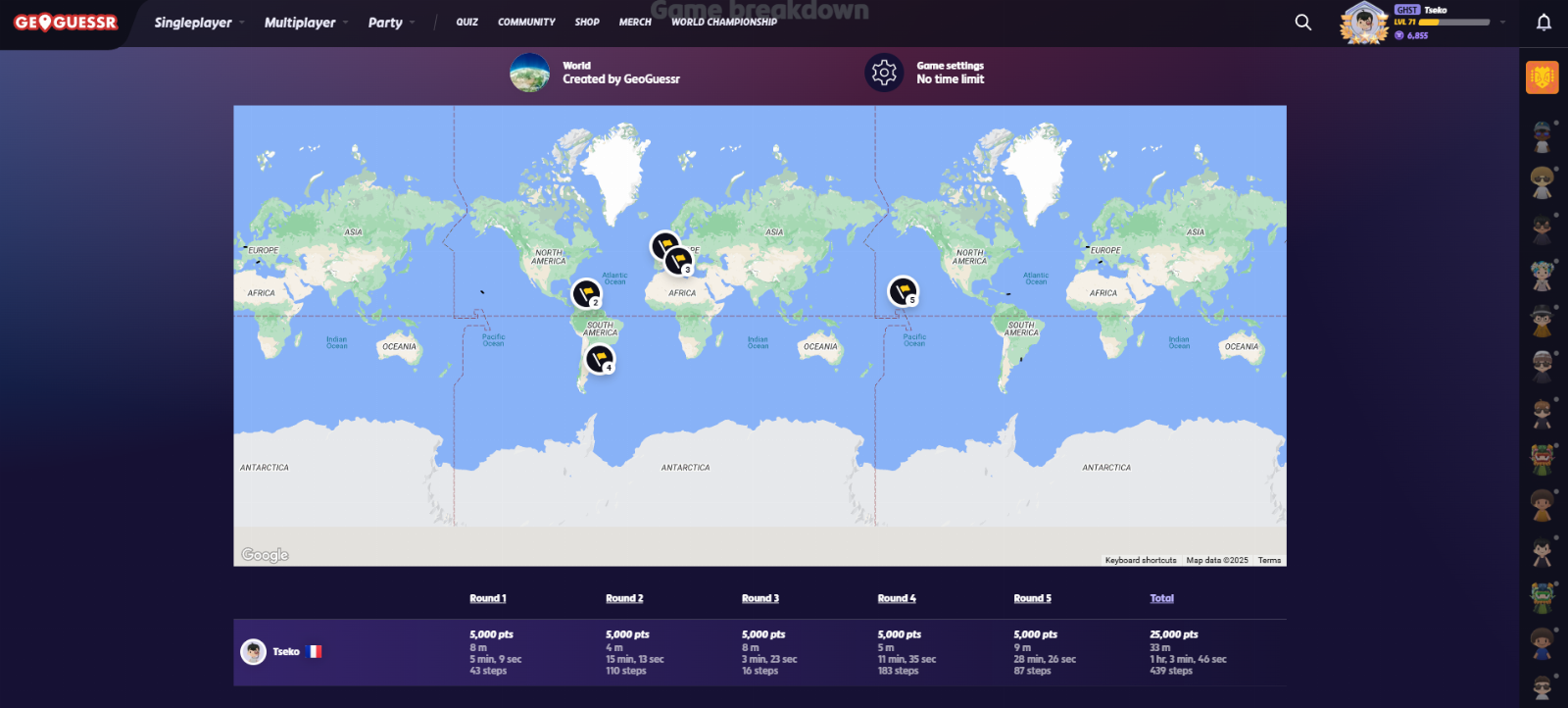Click the orange shield badge in sidebar
This screenshot has width=1568, height=708.
1542,77
